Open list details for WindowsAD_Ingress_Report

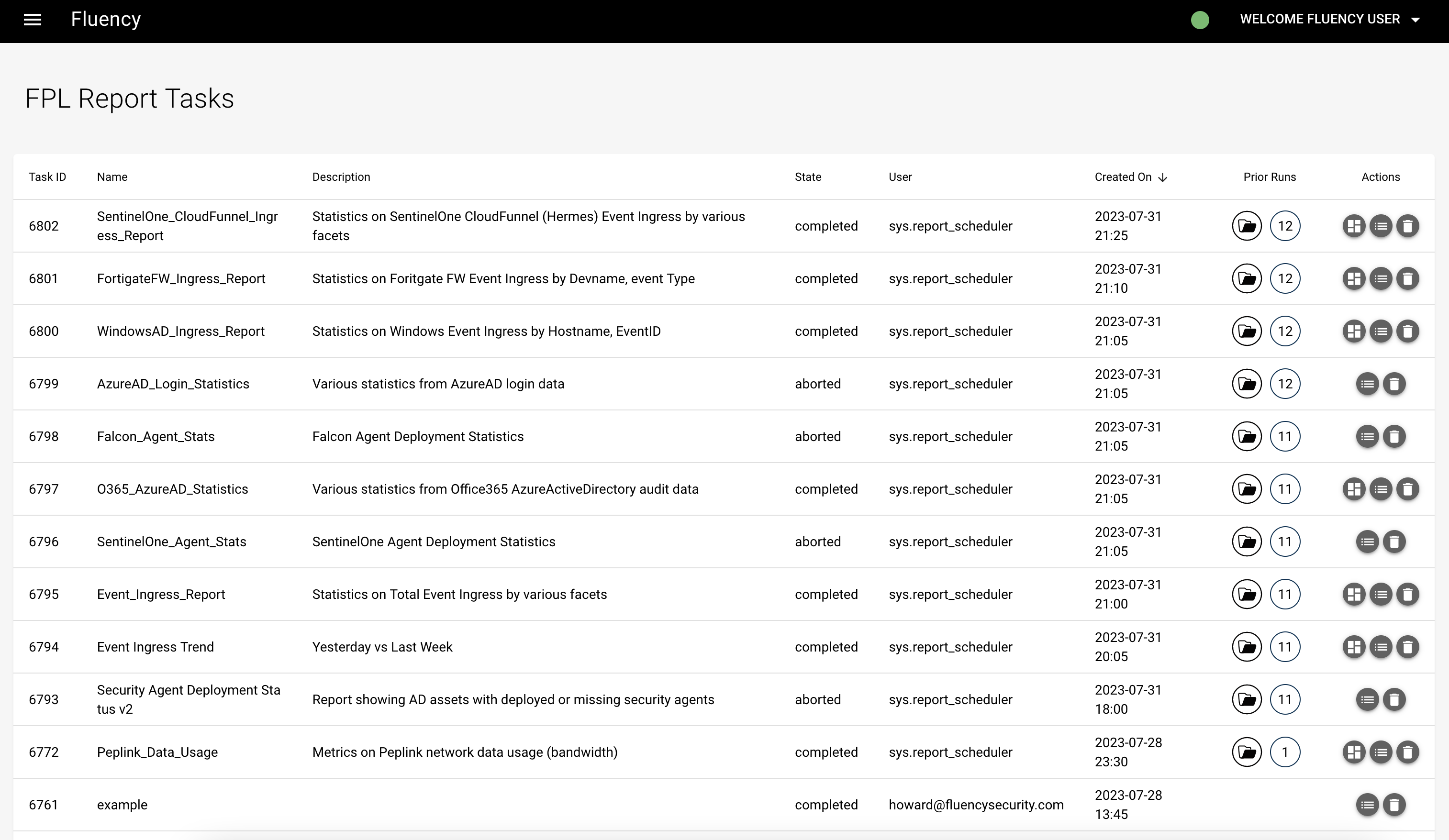click(1381, 331)
